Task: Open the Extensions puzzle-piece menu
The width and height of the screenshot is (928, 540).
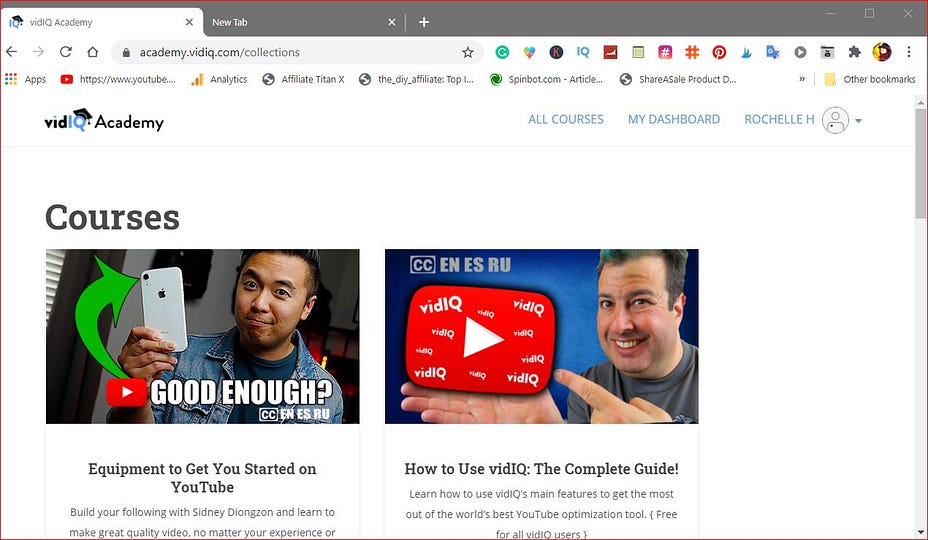Action: point(854,52)
